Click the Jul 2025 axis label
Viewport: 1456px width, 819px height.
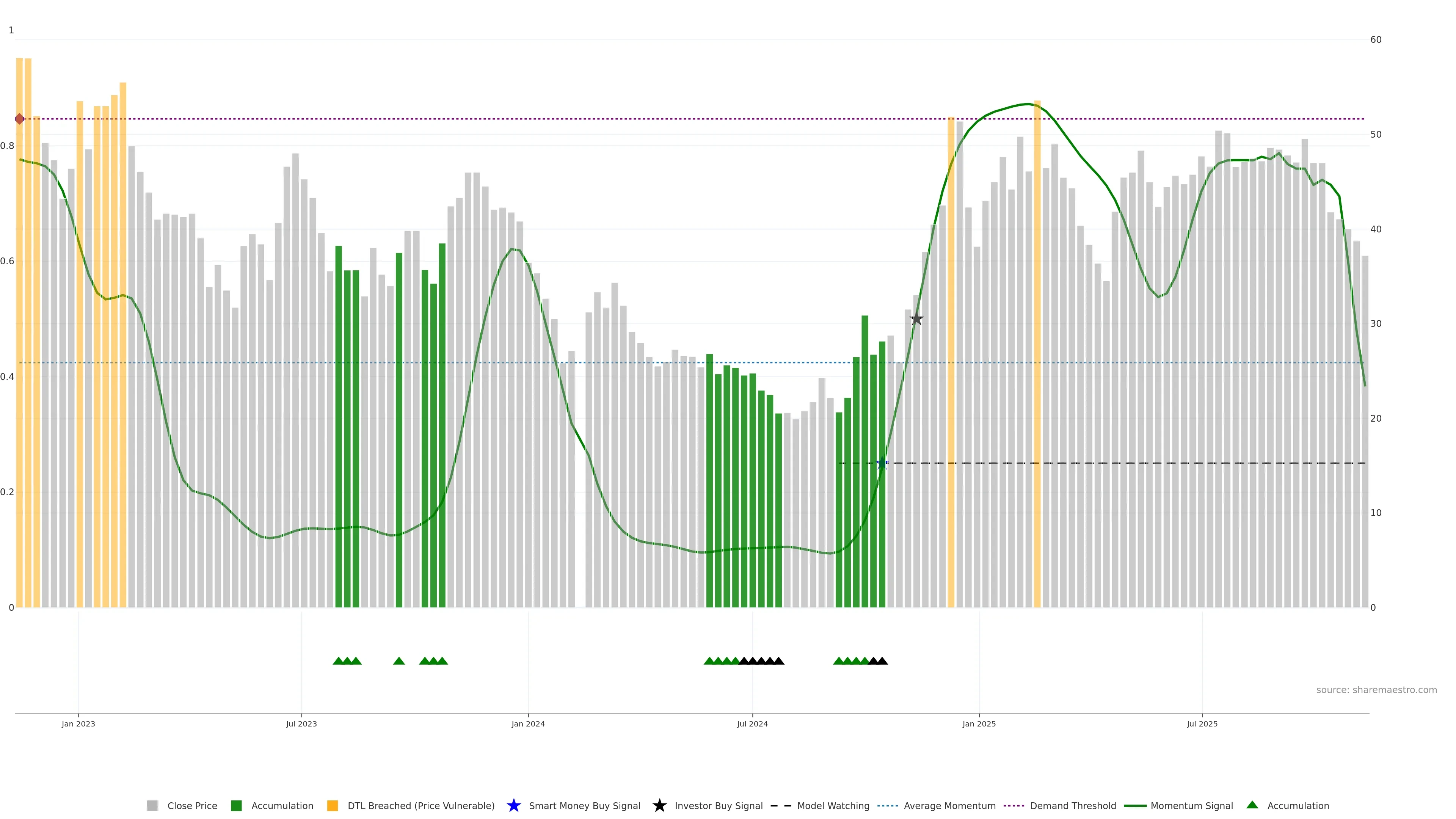click(x=1202, y=723)
